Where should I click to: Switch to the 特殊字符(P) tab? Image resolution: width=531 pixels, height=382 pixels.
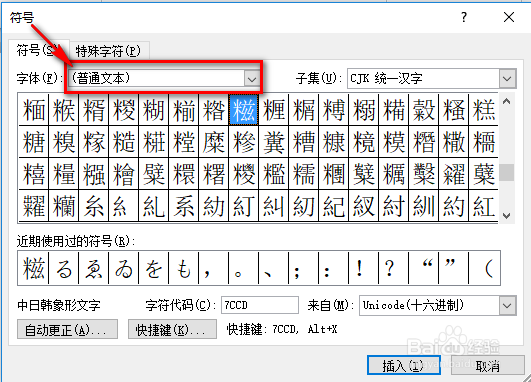tap(109, 50)
